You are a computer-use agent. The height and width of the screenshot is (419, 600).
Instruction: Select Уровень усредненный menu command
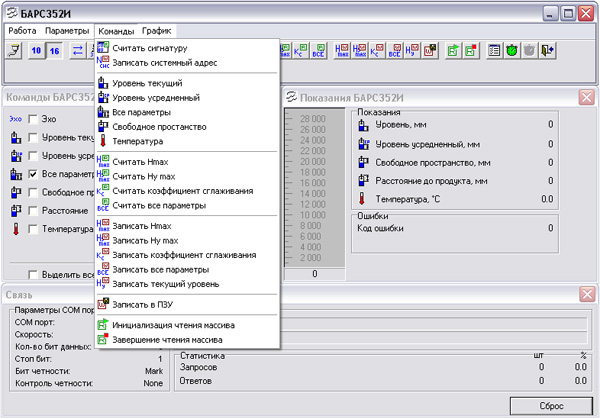[x=188, y=98]
